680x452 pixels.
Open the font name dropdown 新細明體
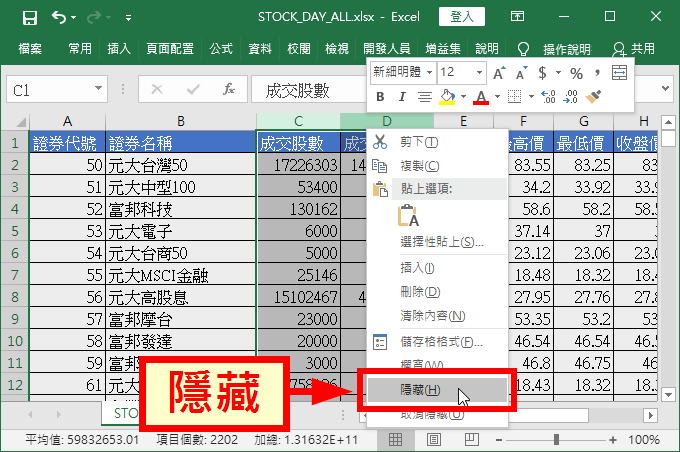[x=429, y=72]
